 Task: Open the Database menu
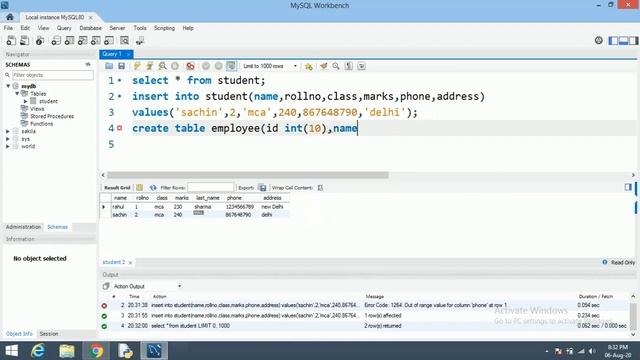pyautogui.click(x=91, y=28)
